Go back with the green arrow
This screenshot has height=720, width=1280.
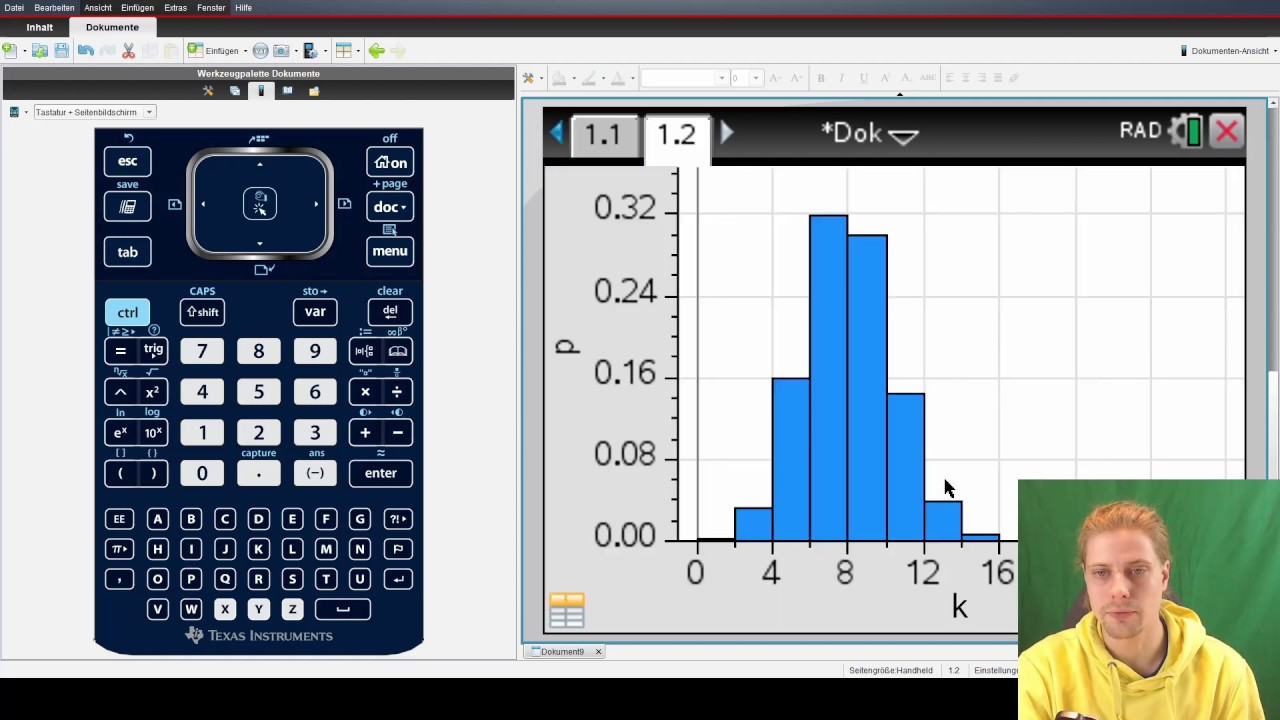coord(376,51)
